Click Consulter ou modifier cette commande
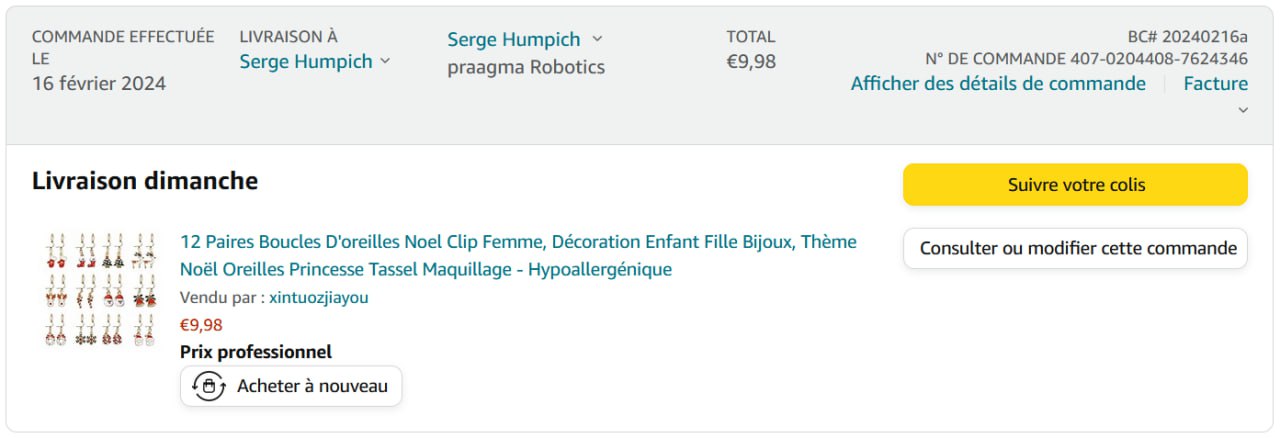This screenshot has width=1280, height=438. pyautogui.click(x=1075, y=248)
